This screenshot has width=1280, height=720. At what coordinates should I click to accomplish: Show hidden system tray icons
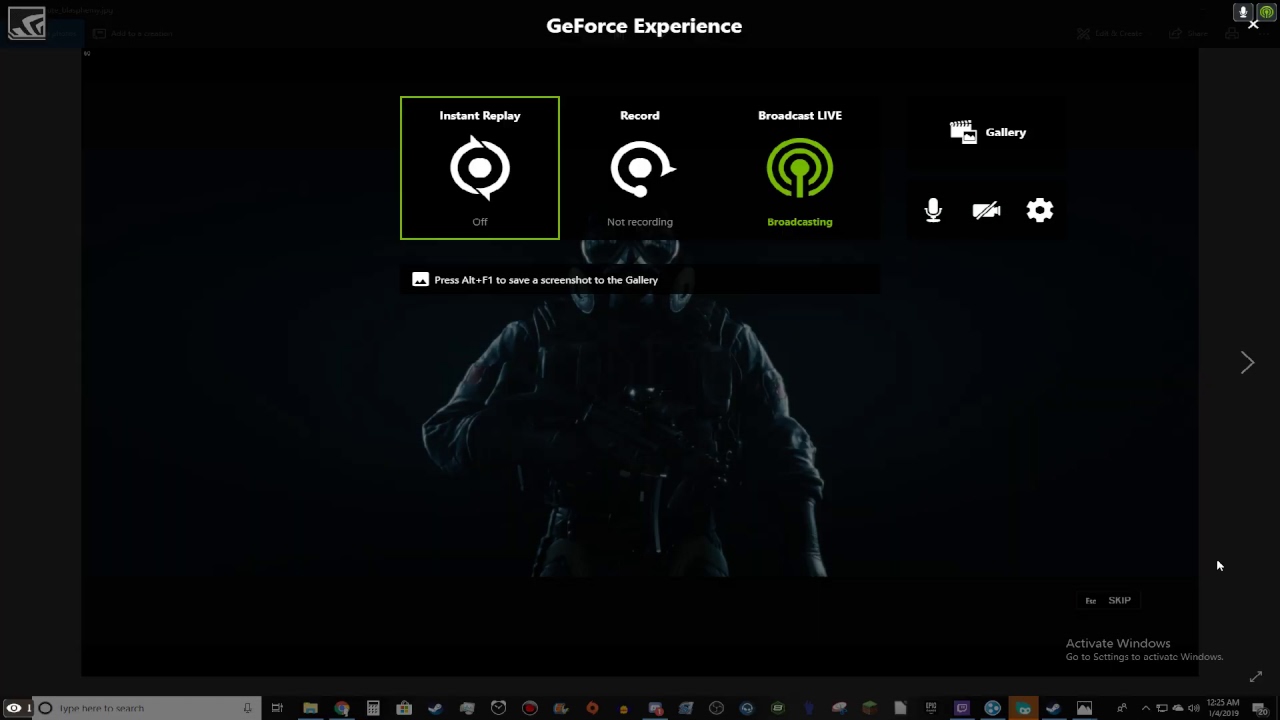(x=1146, y=708)
